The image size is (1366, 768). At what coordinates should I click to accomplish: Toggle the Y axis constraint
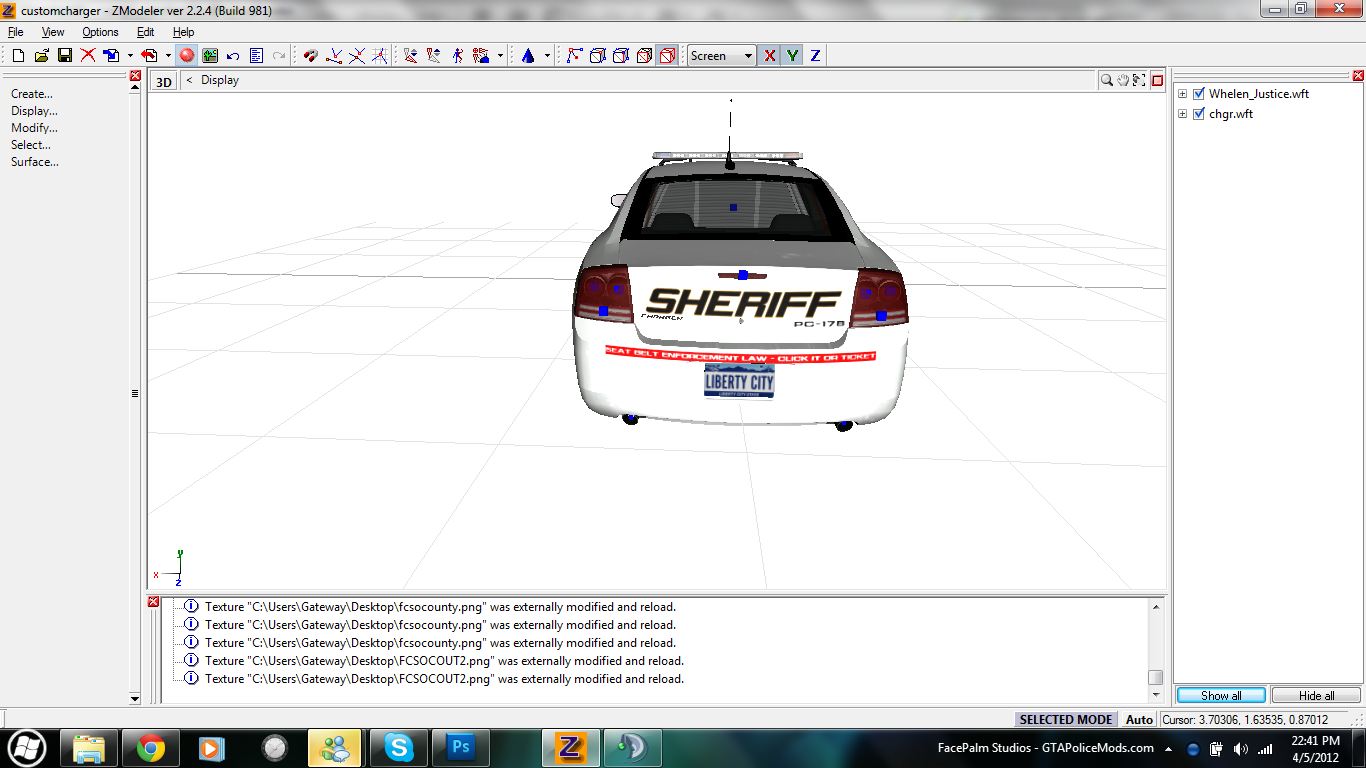tap(792, 56)
